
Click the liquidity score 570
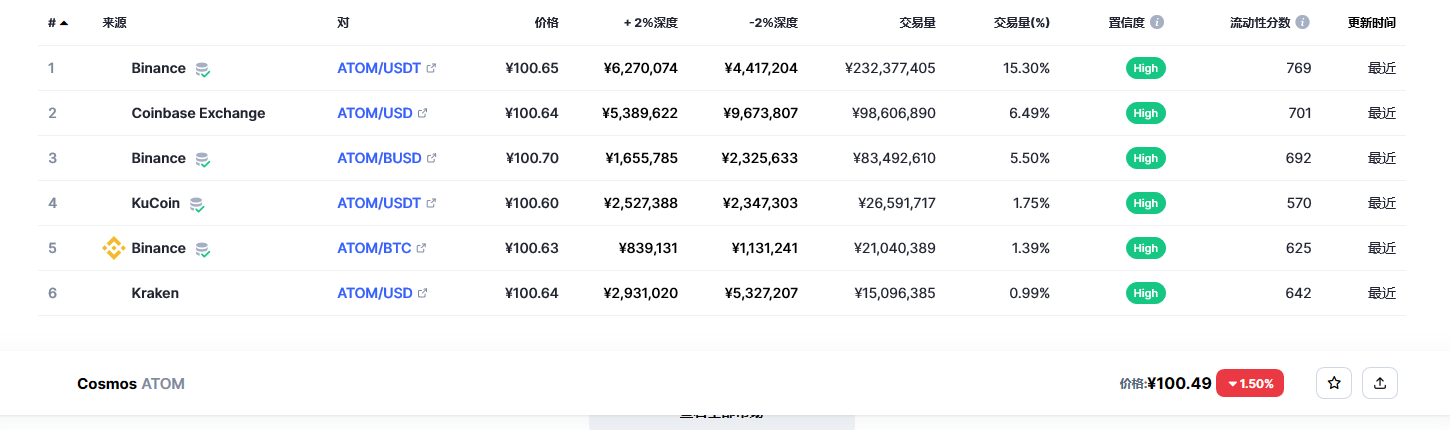coord(1299,203)
